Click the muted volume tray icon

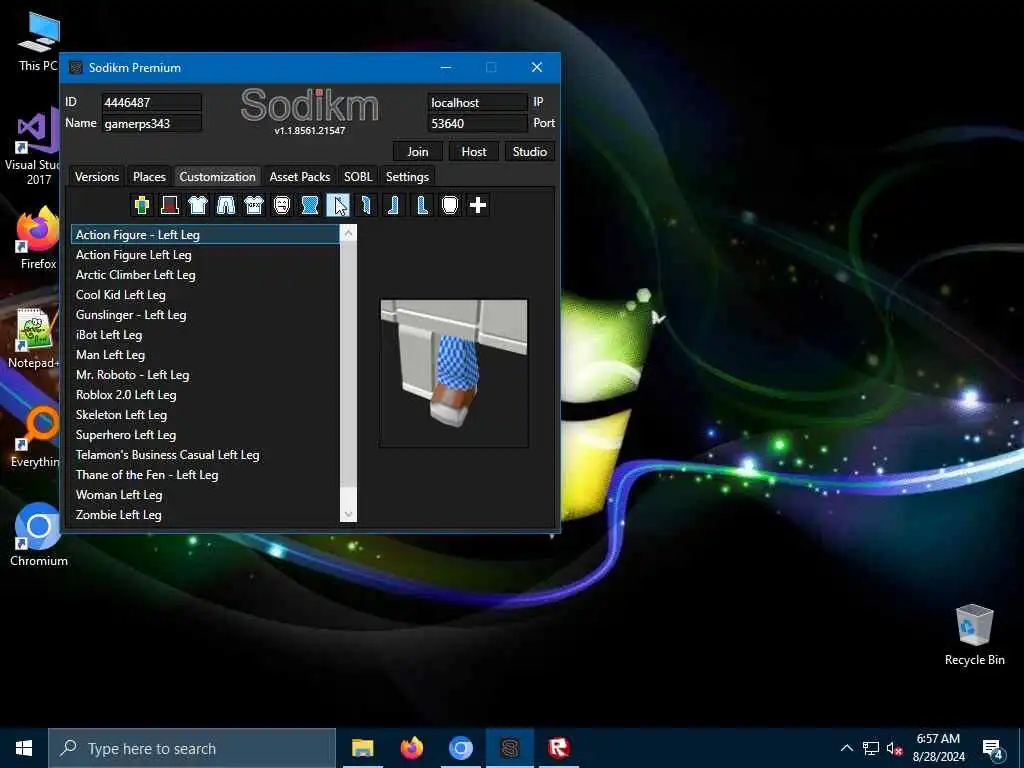click(894, 748)
